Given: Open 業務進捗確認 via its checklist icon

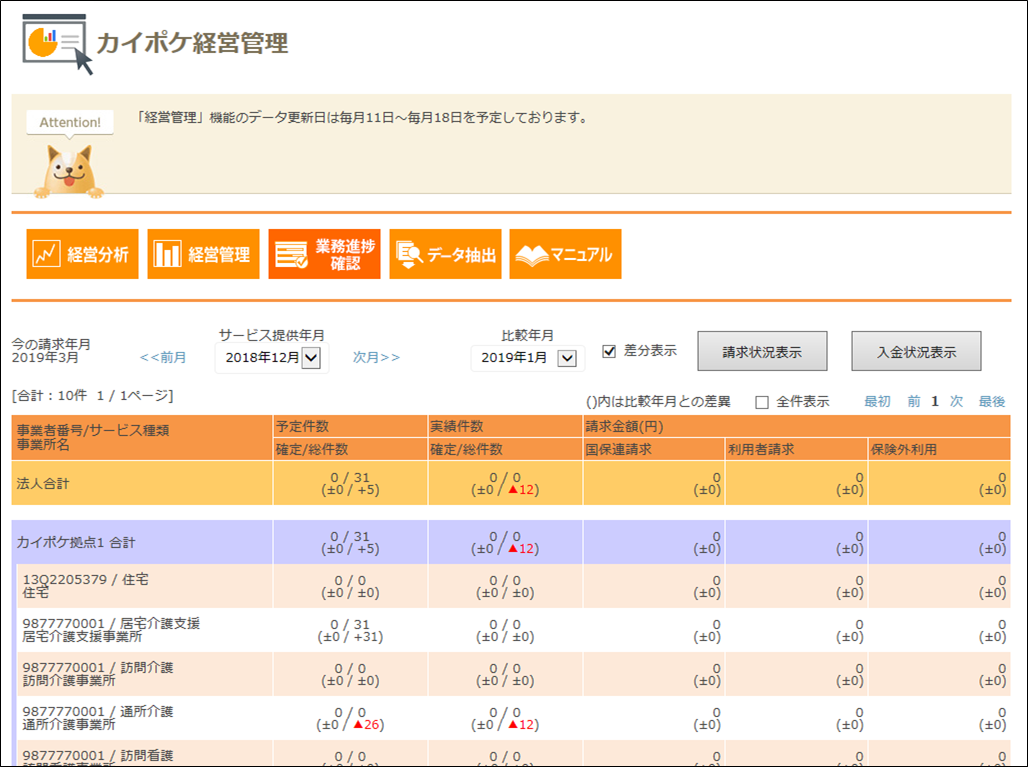Looking at the screenshot, I should pyautogui.click(x=291, y=254).
